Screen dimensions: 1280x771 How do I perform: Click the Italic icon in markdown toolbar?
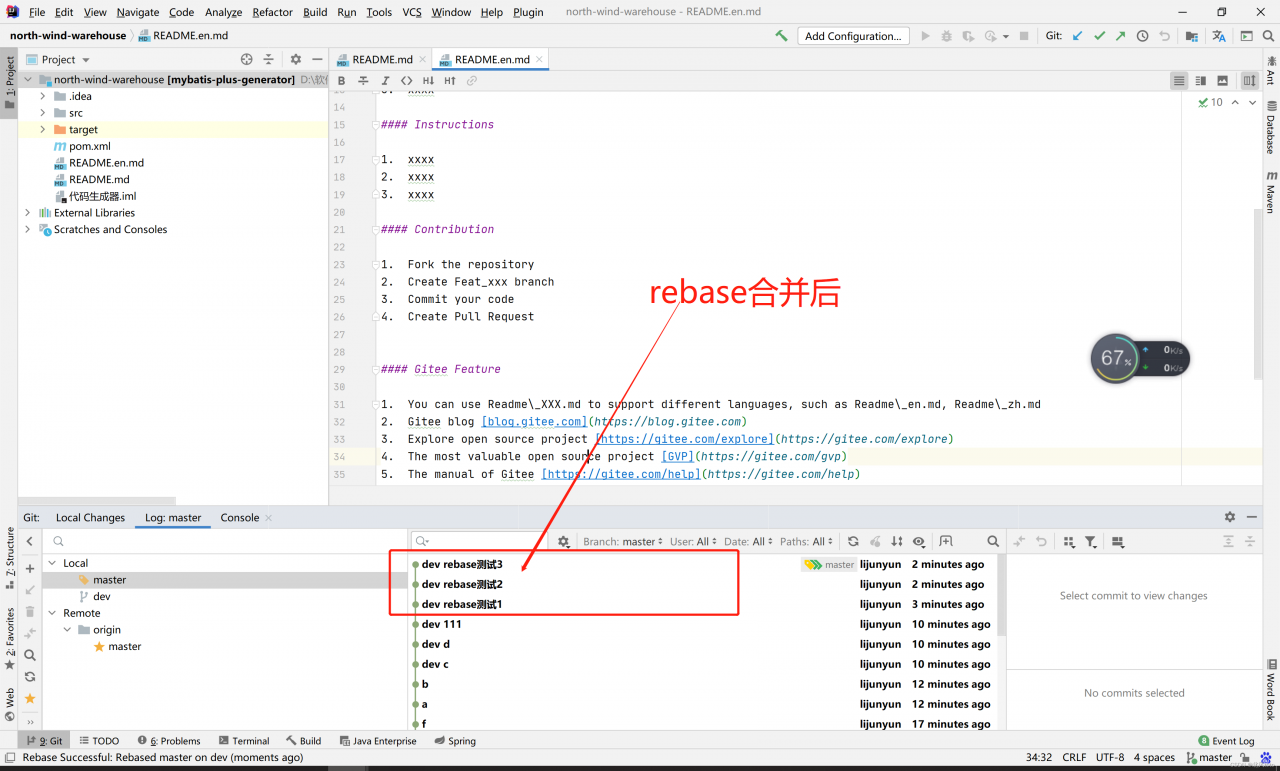click(385, 81)
